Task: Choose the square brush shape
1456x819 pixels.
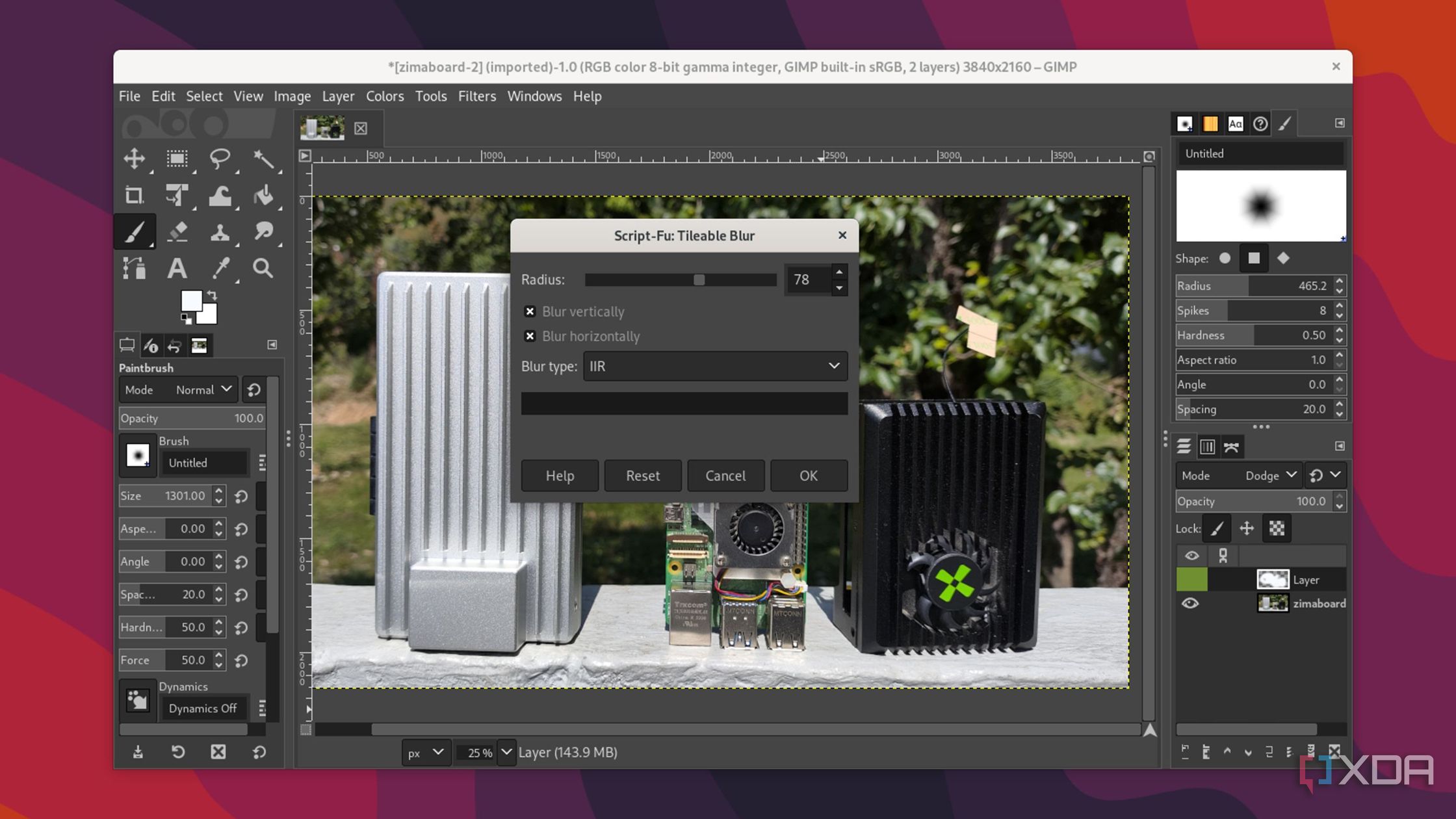Action: [1254, 258]
